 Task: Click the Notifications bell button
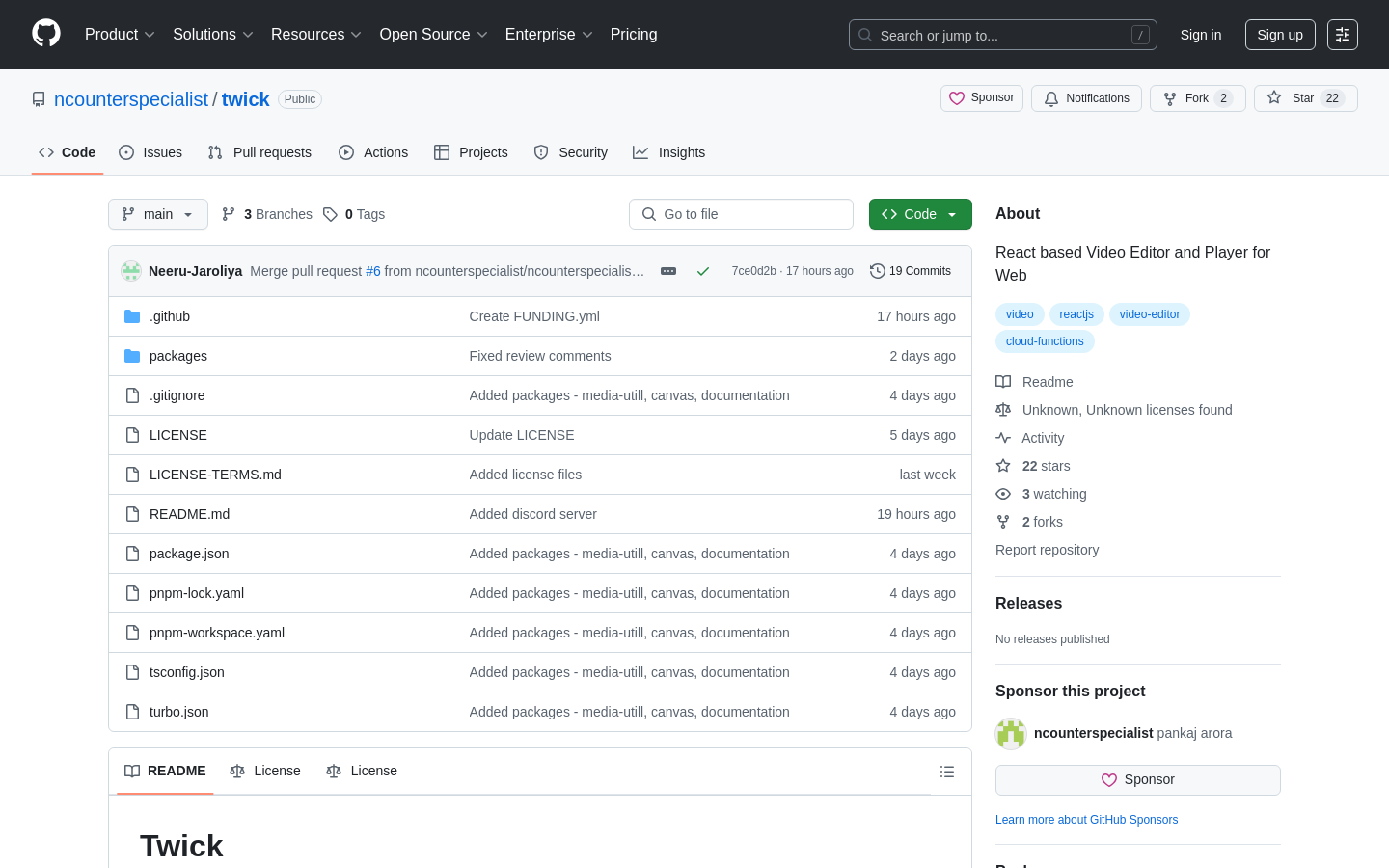point(1086,98)
